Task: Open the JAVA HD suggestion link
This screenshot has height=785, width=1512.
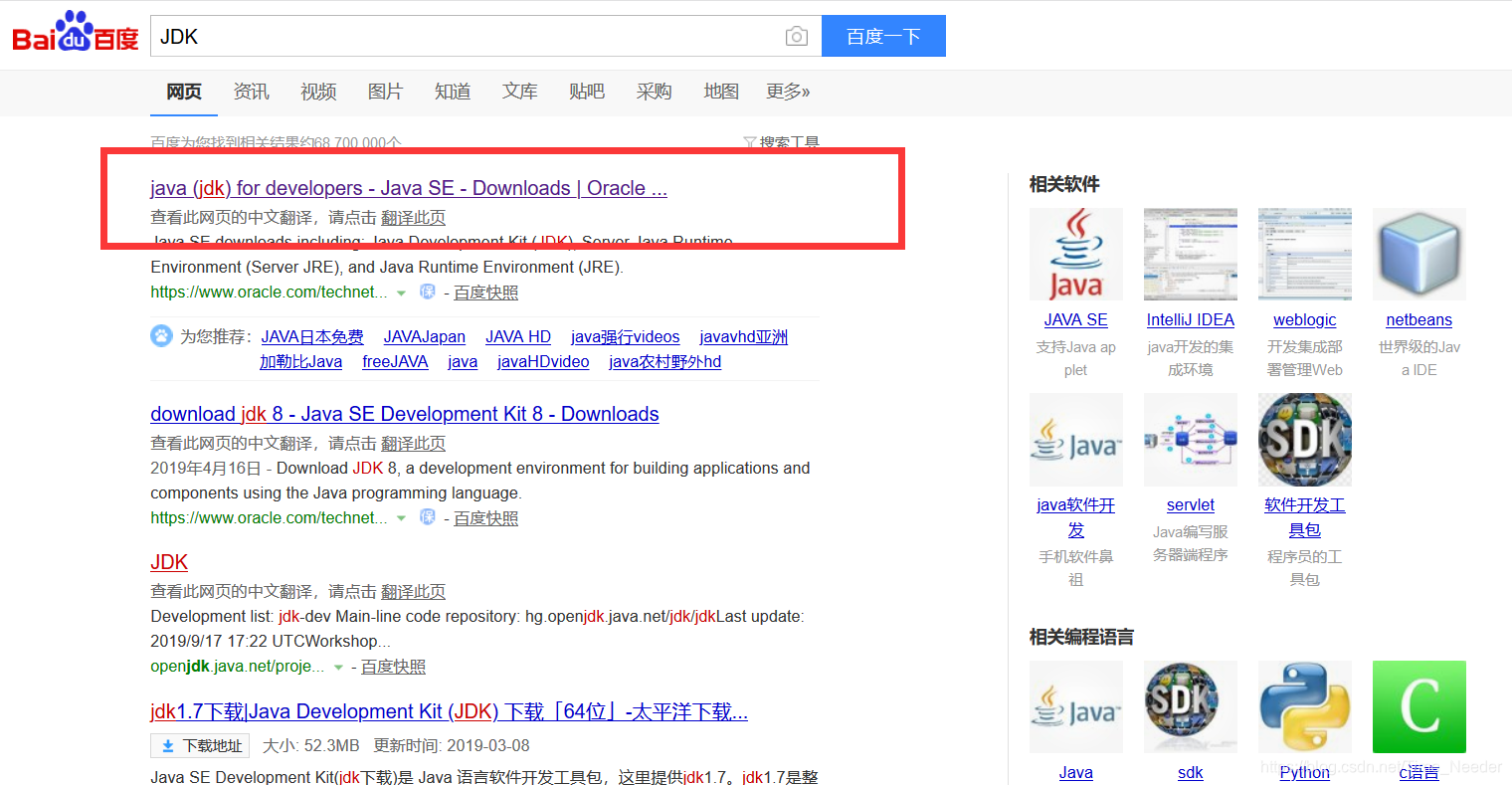Action: [518, 337]
